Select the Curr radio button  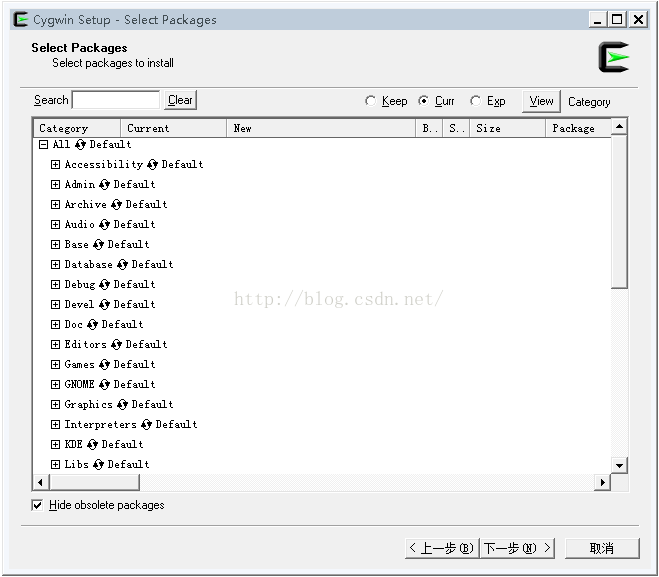point(423,101)
